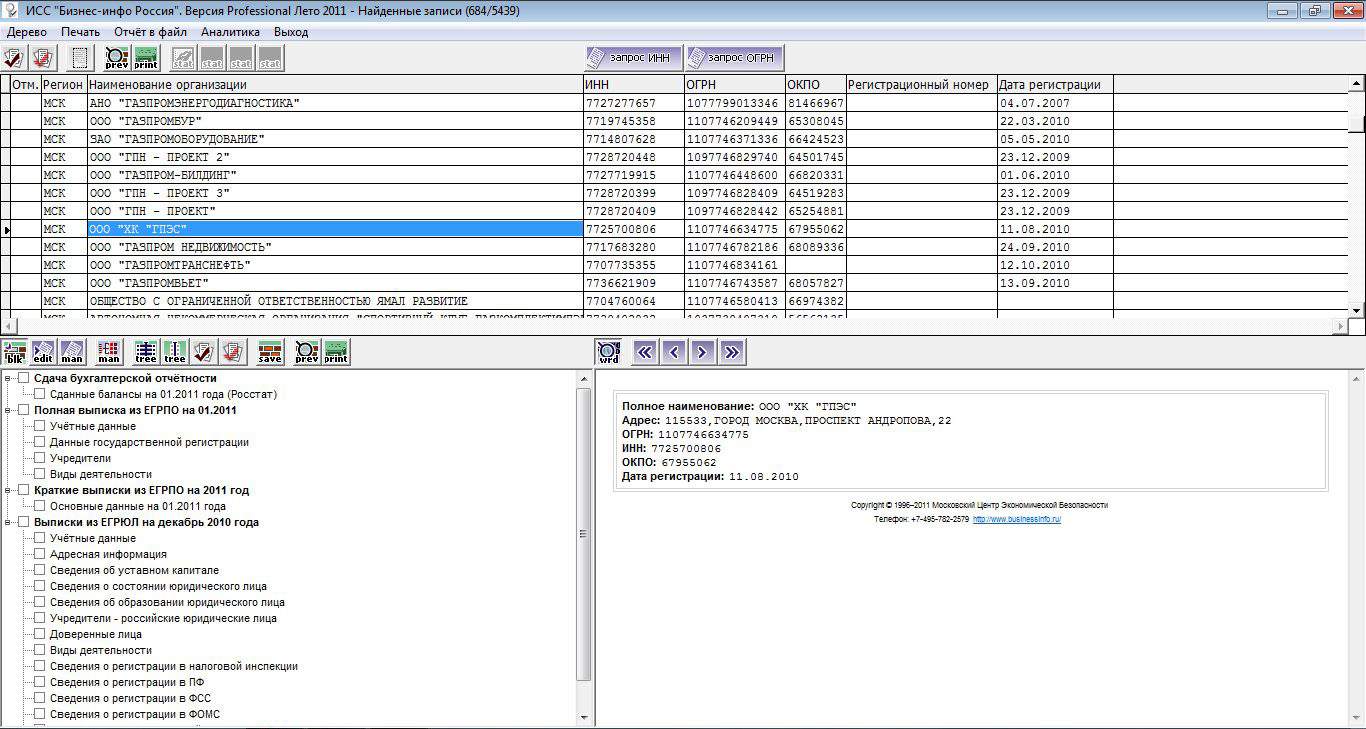This screenshot has width=1366, height=729.
Task: Click the top toolbar print icon
Action: 146,58
